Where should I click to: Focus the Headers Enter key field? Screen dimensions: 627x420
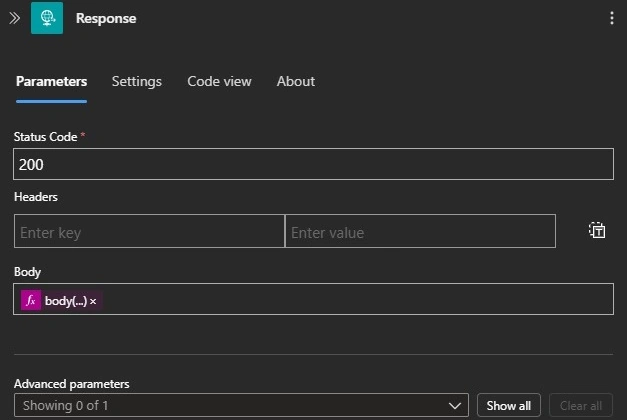(149, 231)
